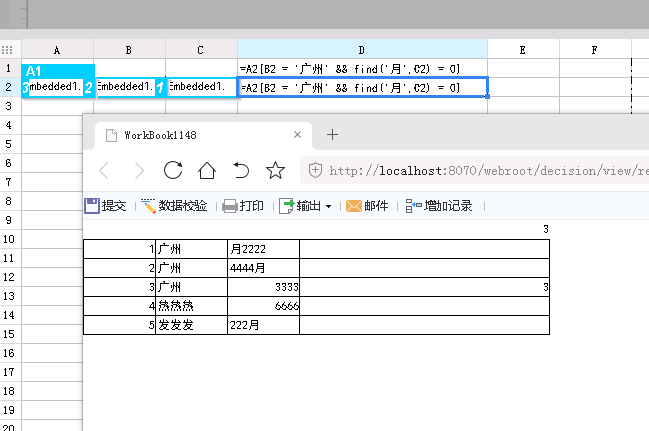
Task: Select row 10 header in the designer
Action: point(8,239)
